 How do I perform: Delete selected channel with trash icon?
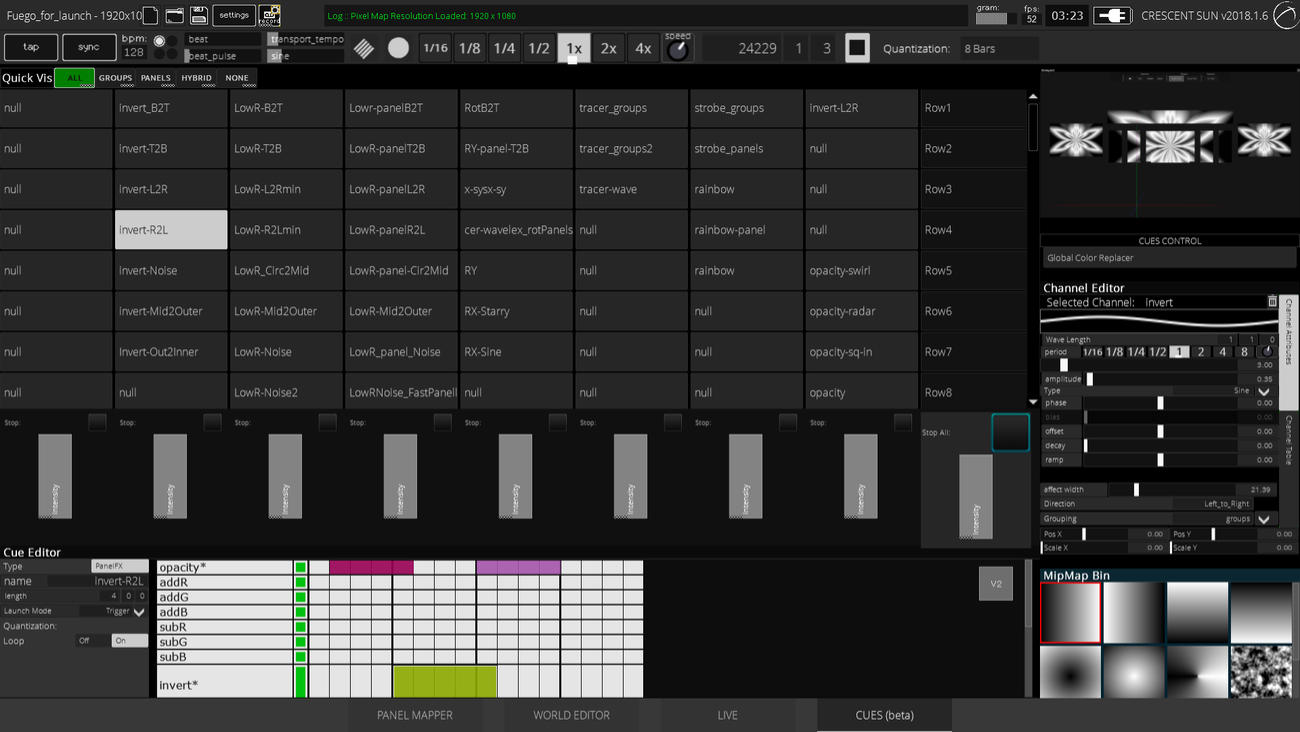[1272, 301]
